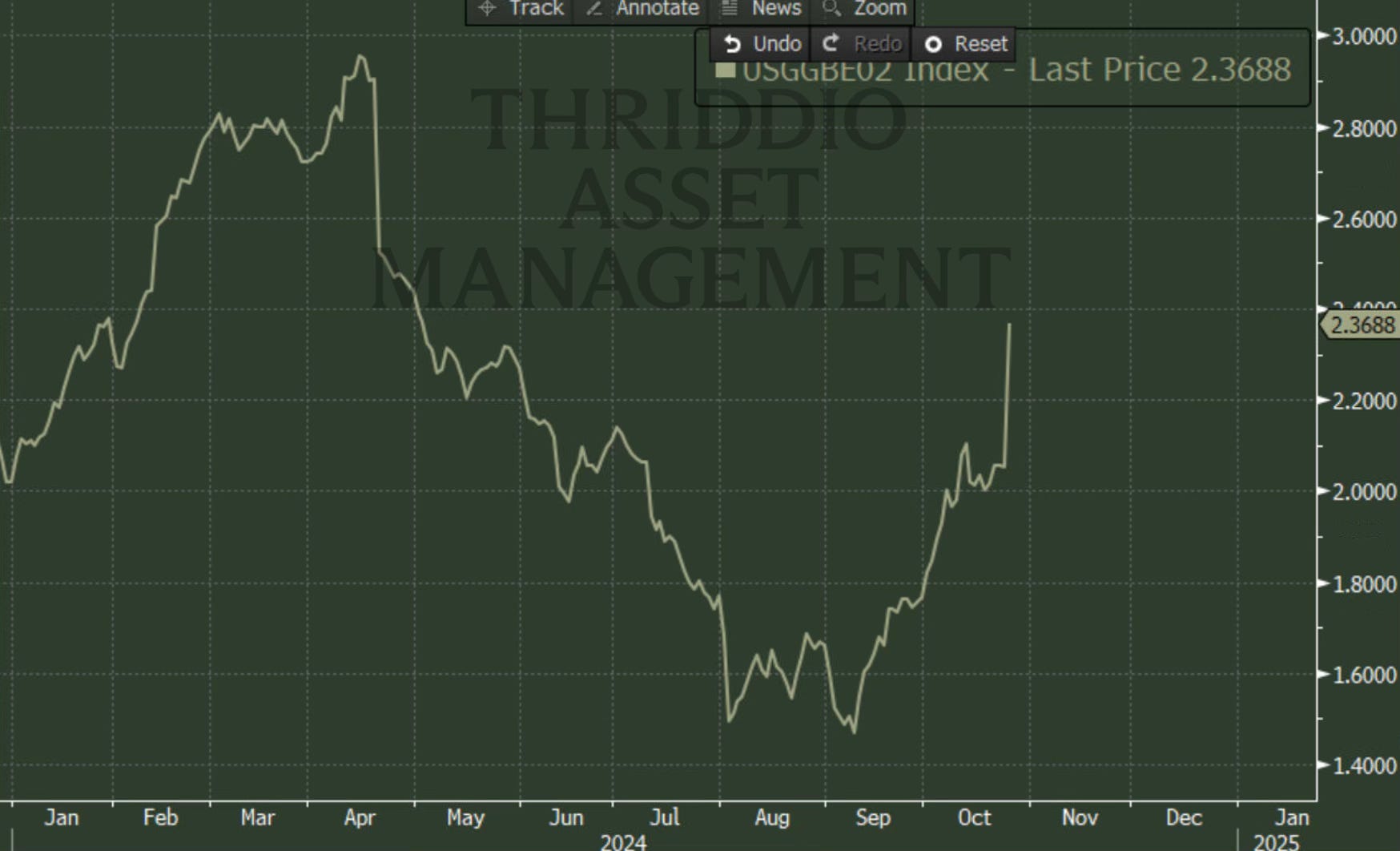1400x851 pixels.
Task: Click the 2025 year label
Action: pos(1276,842)
